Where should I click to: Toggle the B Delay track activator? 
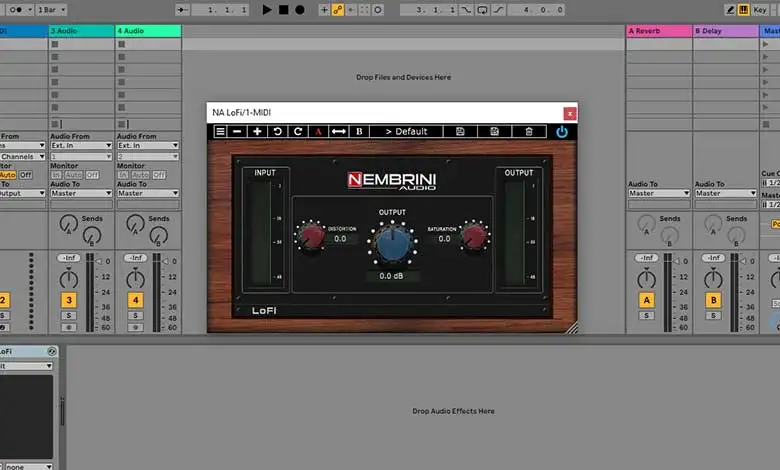(713, 300)
